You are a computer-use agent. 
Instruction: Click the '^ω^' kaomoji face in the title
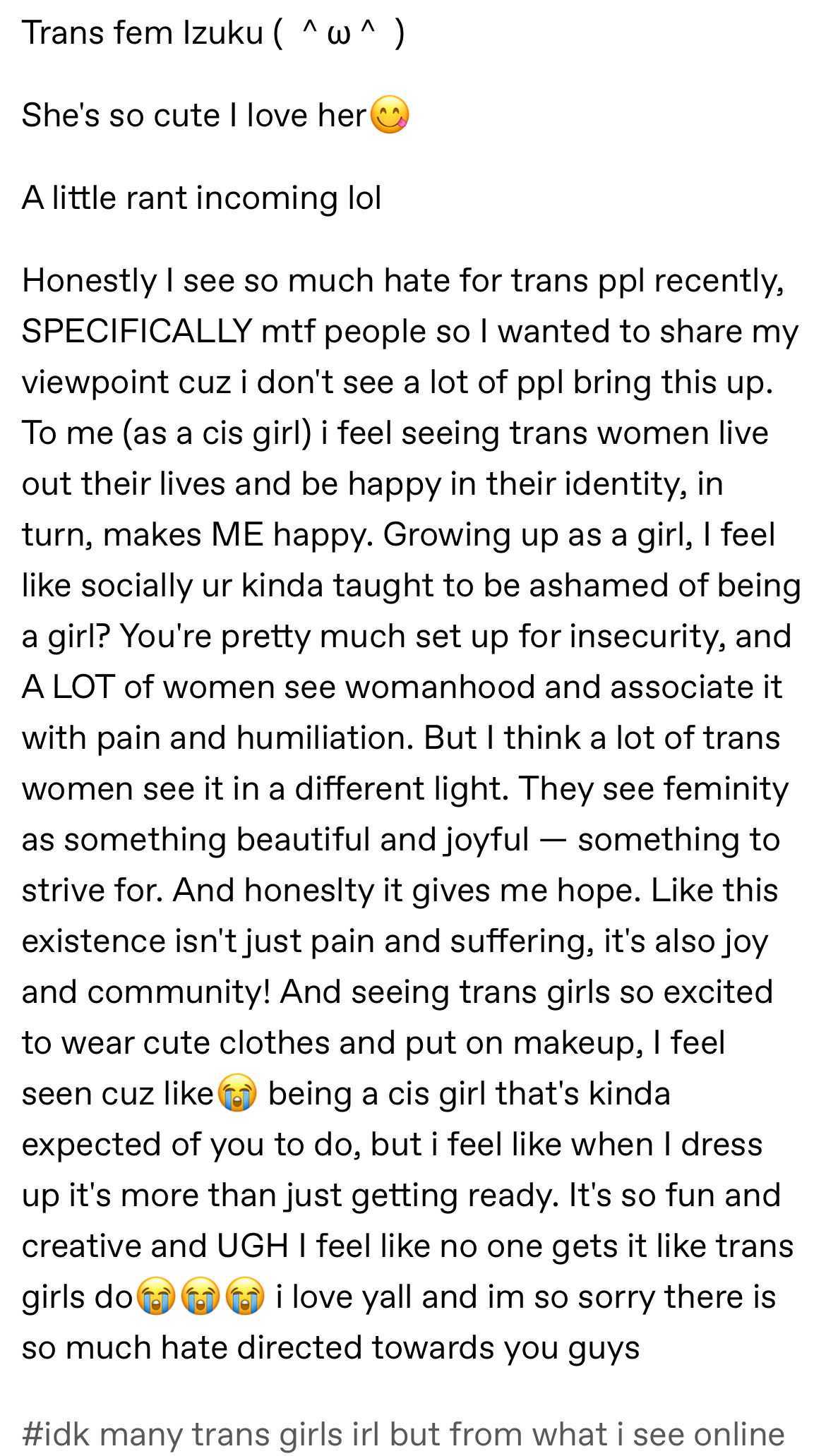(339, 32)
